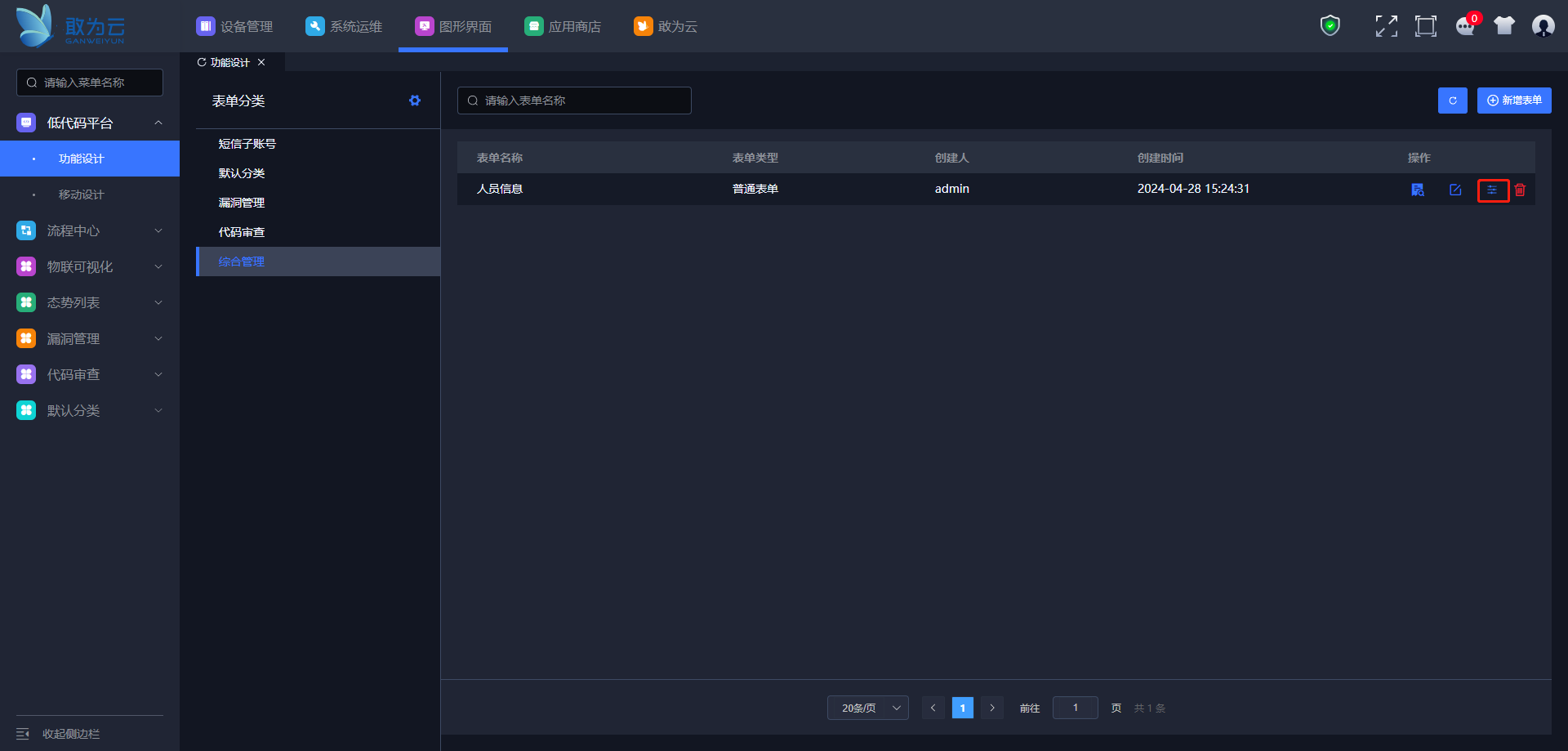The width and height of the screenshot is (1568, 751).
Task: Expand the 物联可视化 chevron
Action: coord(158,266)
